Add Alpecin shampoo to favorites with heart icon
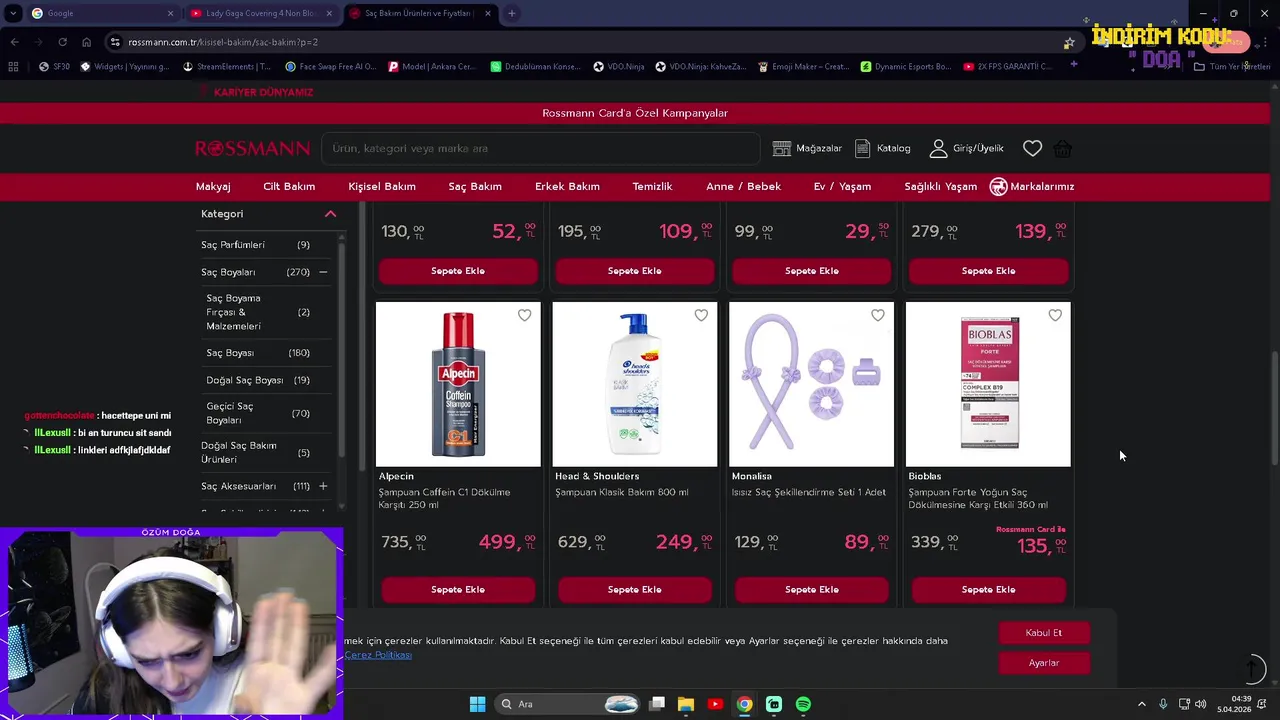Screen dimensions: 1280x720 click(524, 315)
